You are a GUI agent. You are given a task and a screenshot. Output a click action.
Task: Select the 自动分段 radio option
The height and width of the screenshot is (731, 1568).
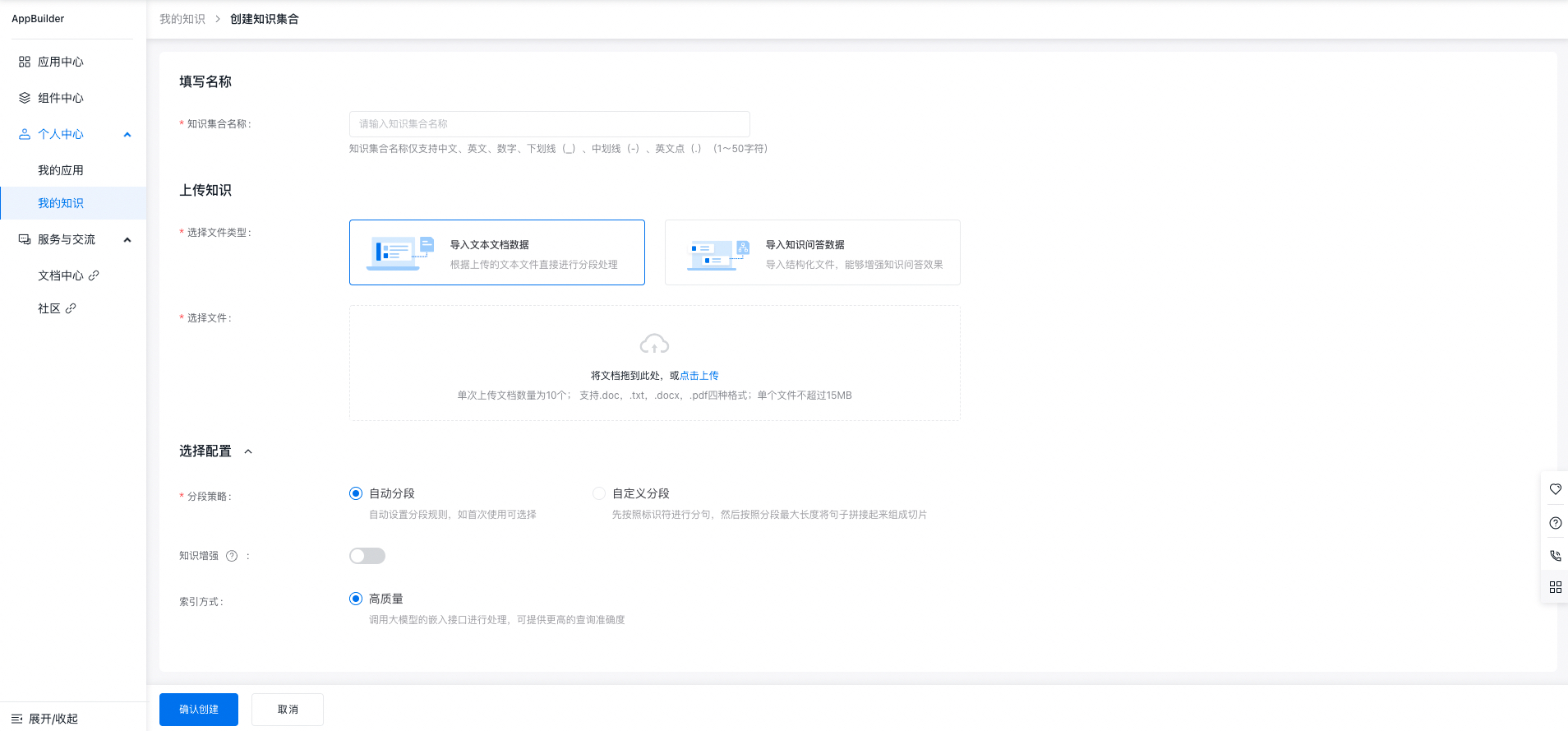pyautogui.click(x=356, y=493)
